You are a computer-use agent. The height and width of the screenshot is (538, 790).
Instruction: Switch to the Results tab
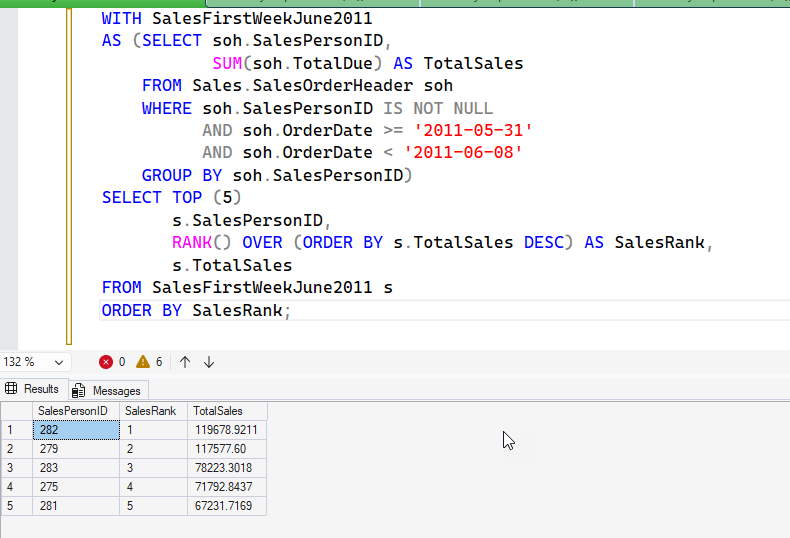pos(33,389)
